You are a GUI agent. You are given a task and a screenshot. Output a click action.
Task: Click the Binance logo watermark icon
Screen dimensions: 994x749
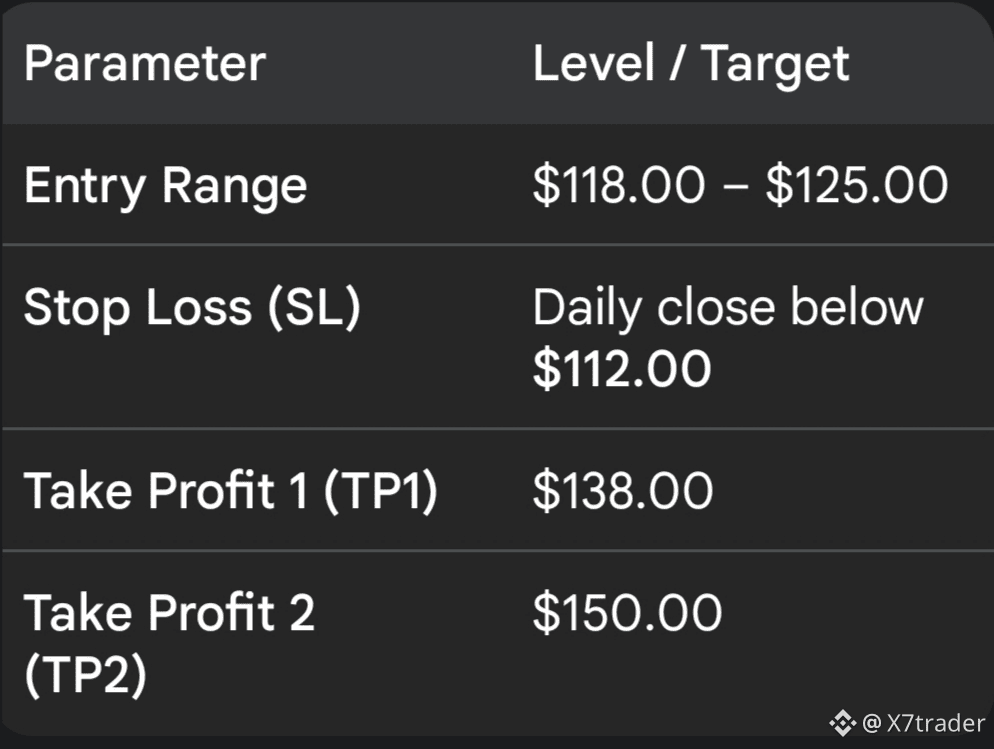click(x=842, y=721)
